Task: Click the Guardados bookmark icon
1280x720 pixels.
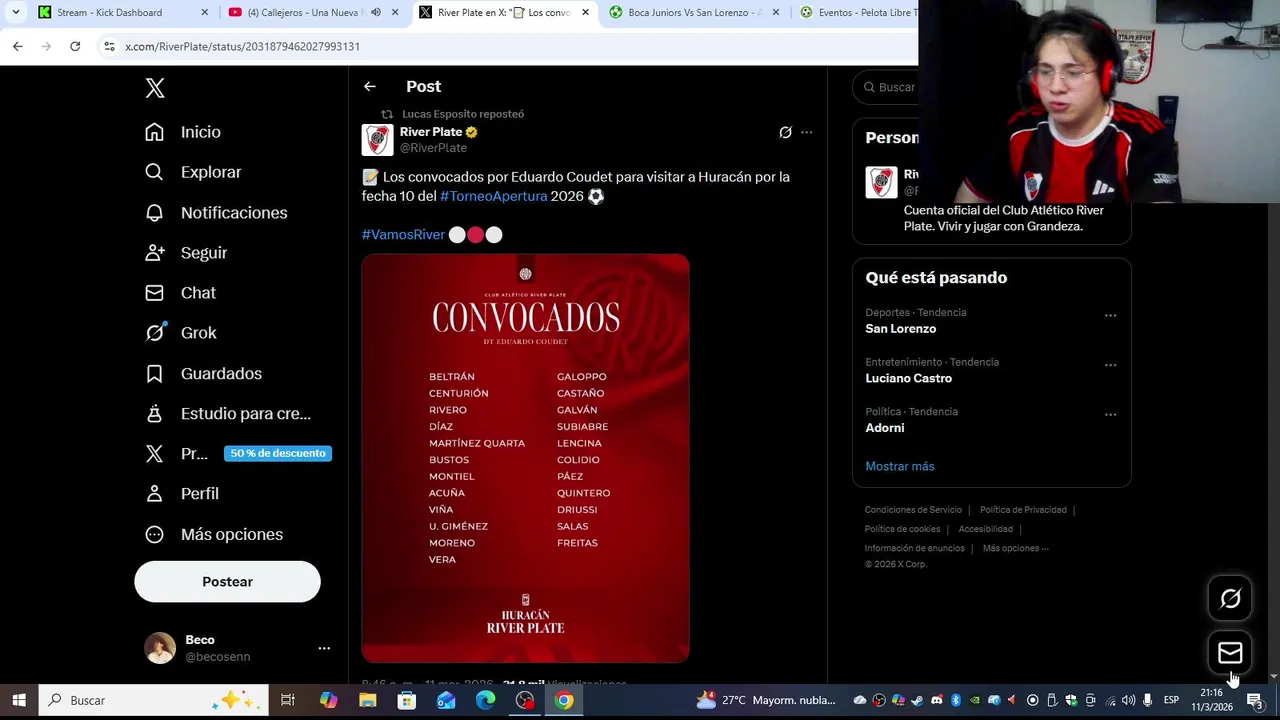Action: (x=154, y=373)
